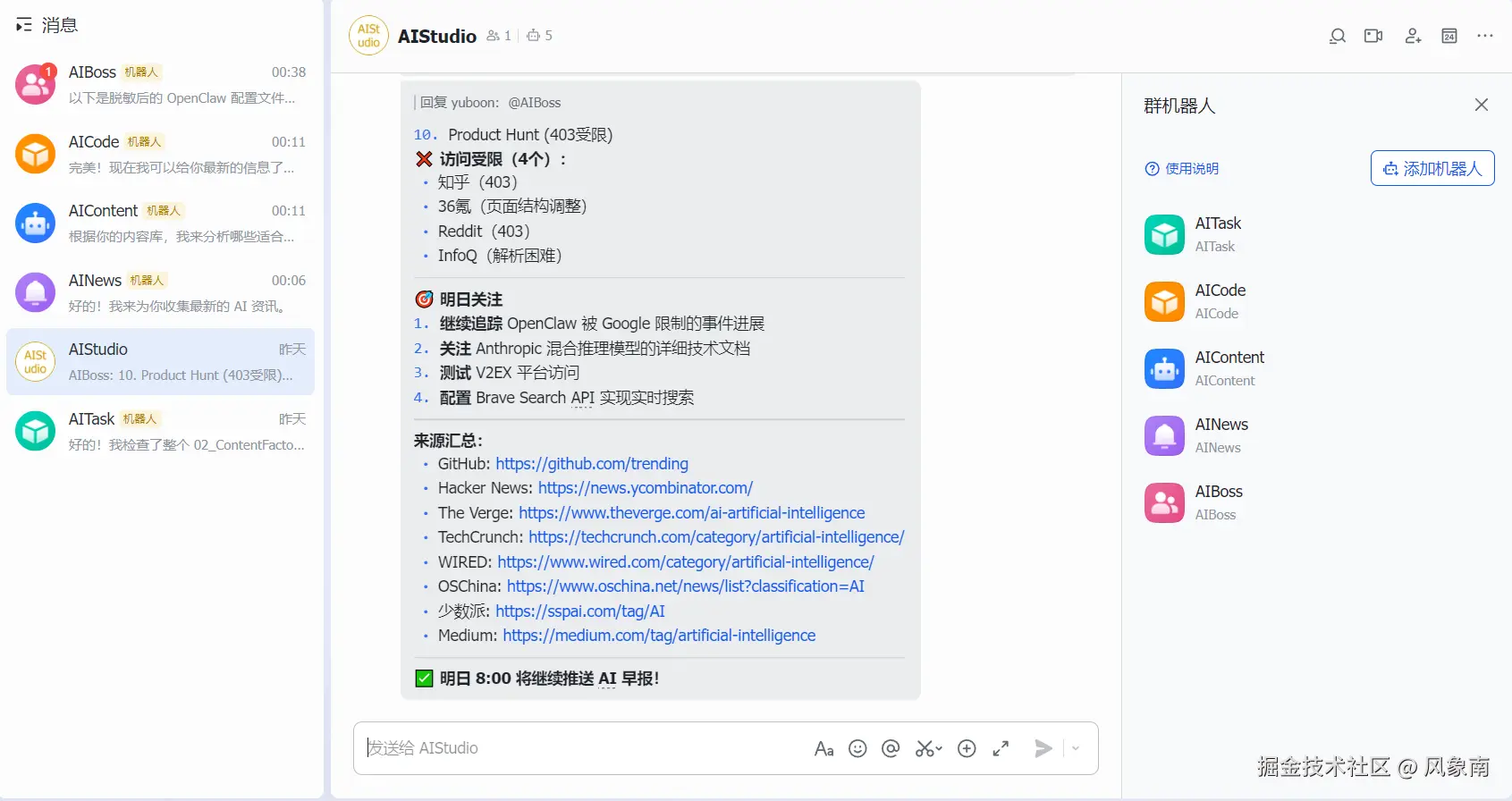Click 'Product Hunt (403受限)' line

tap(530, 135)
